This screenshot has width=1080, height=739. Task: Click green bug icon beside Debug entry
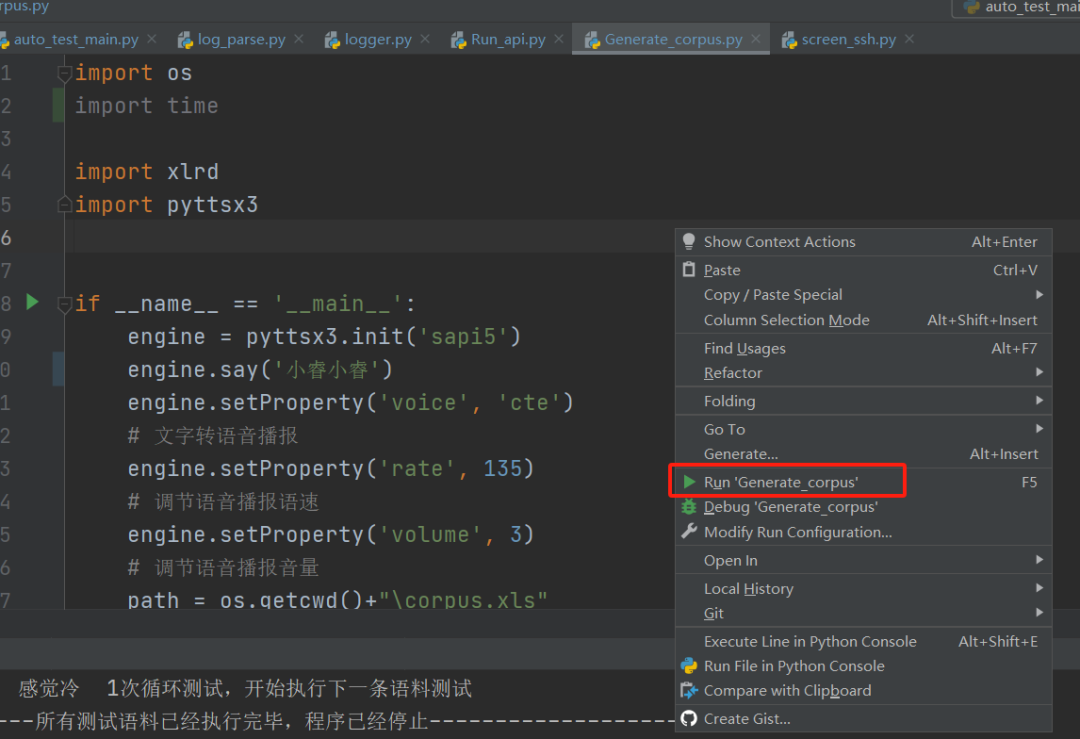coord(689,507)
